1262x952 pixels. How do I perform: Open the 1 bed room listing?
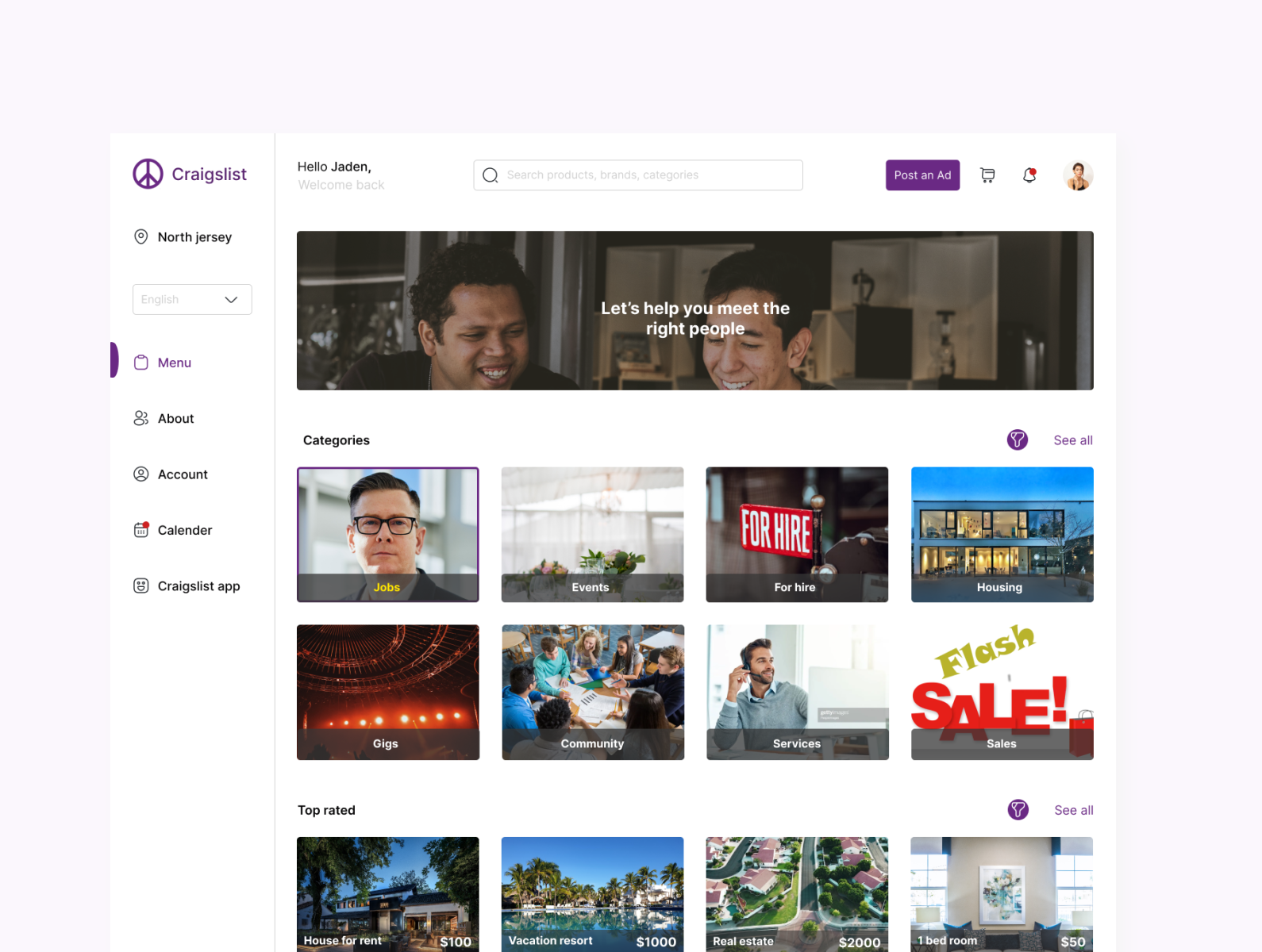[x=1002, y=894]
